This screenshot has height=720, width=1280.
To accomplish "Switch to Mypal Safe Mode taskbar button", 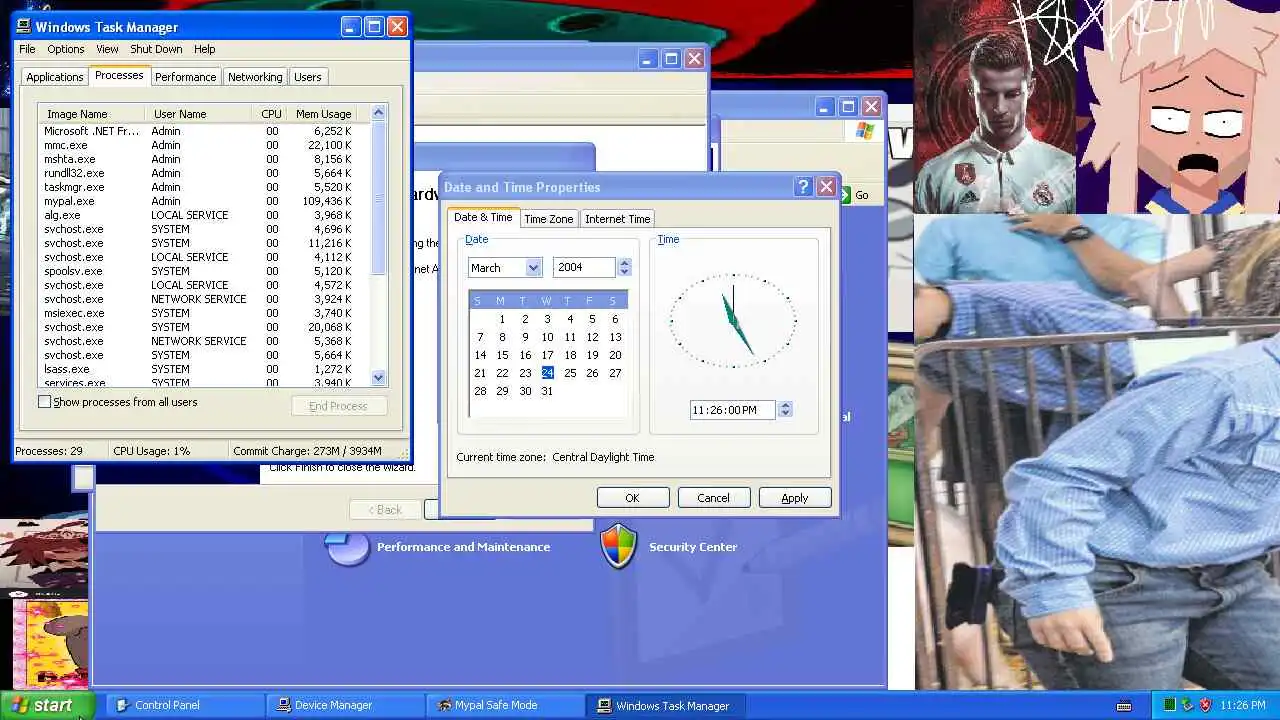I will click(x=505, y=705).
